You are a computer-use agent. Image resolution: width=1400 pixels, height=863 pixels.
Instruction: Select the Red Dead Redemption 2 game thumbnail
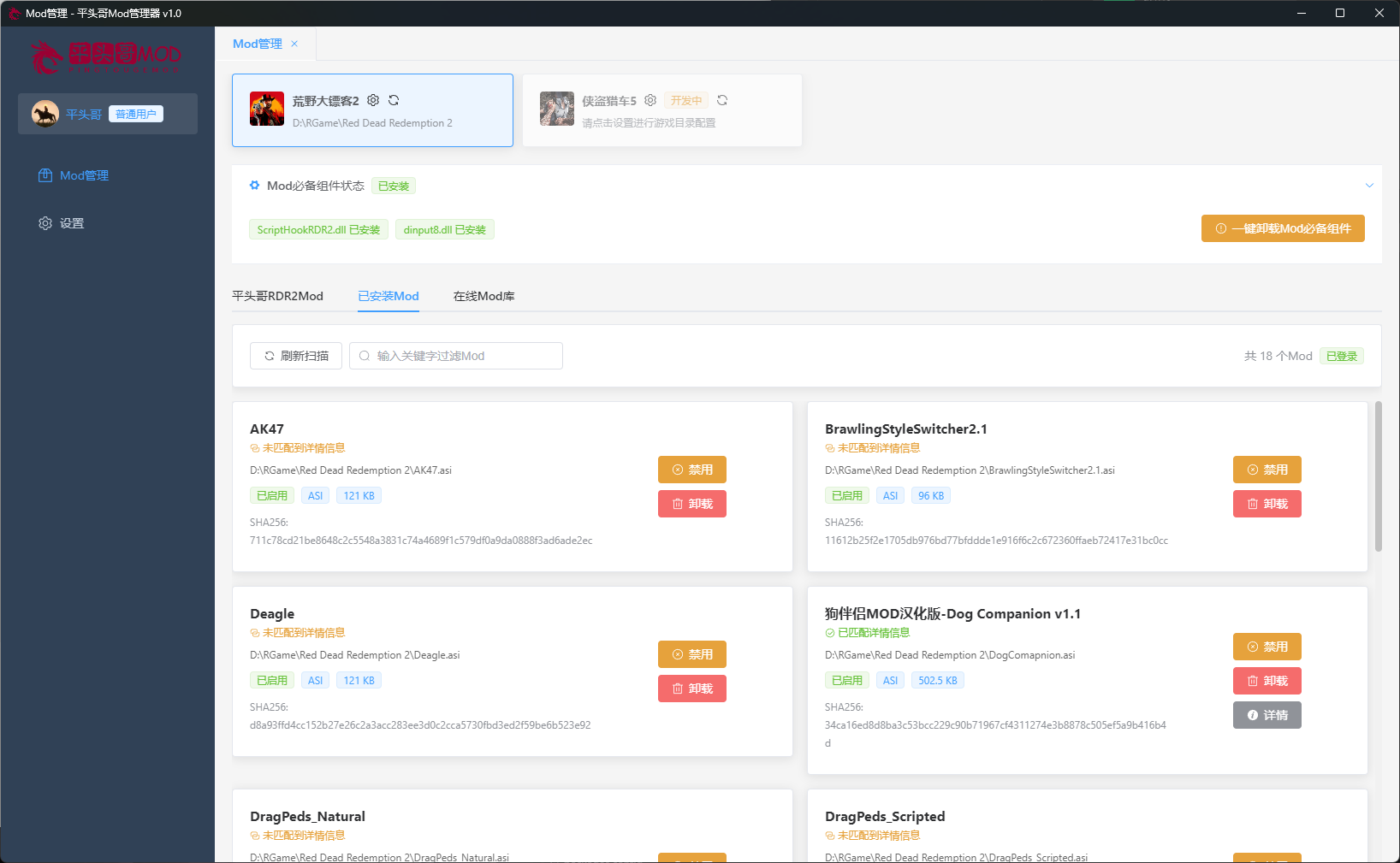pyautogui.click(x=267, y=109)
